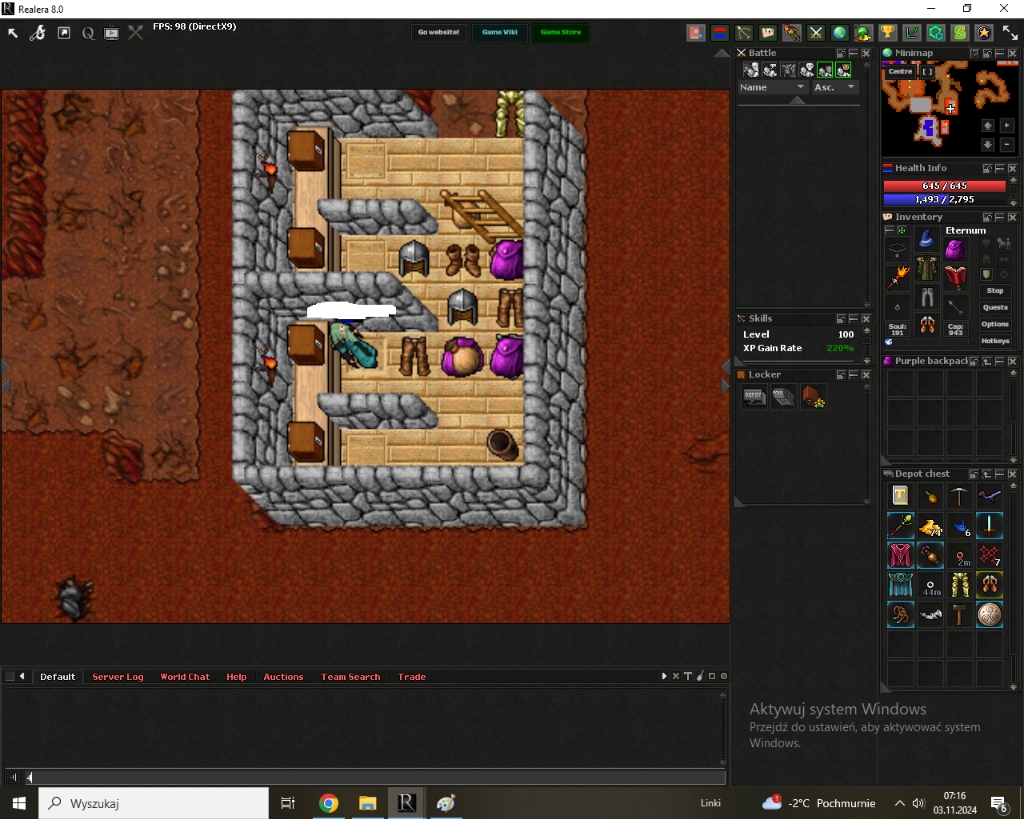
Task: Click the red spellbook in inventory shield slot
Action: coord(955,277)
